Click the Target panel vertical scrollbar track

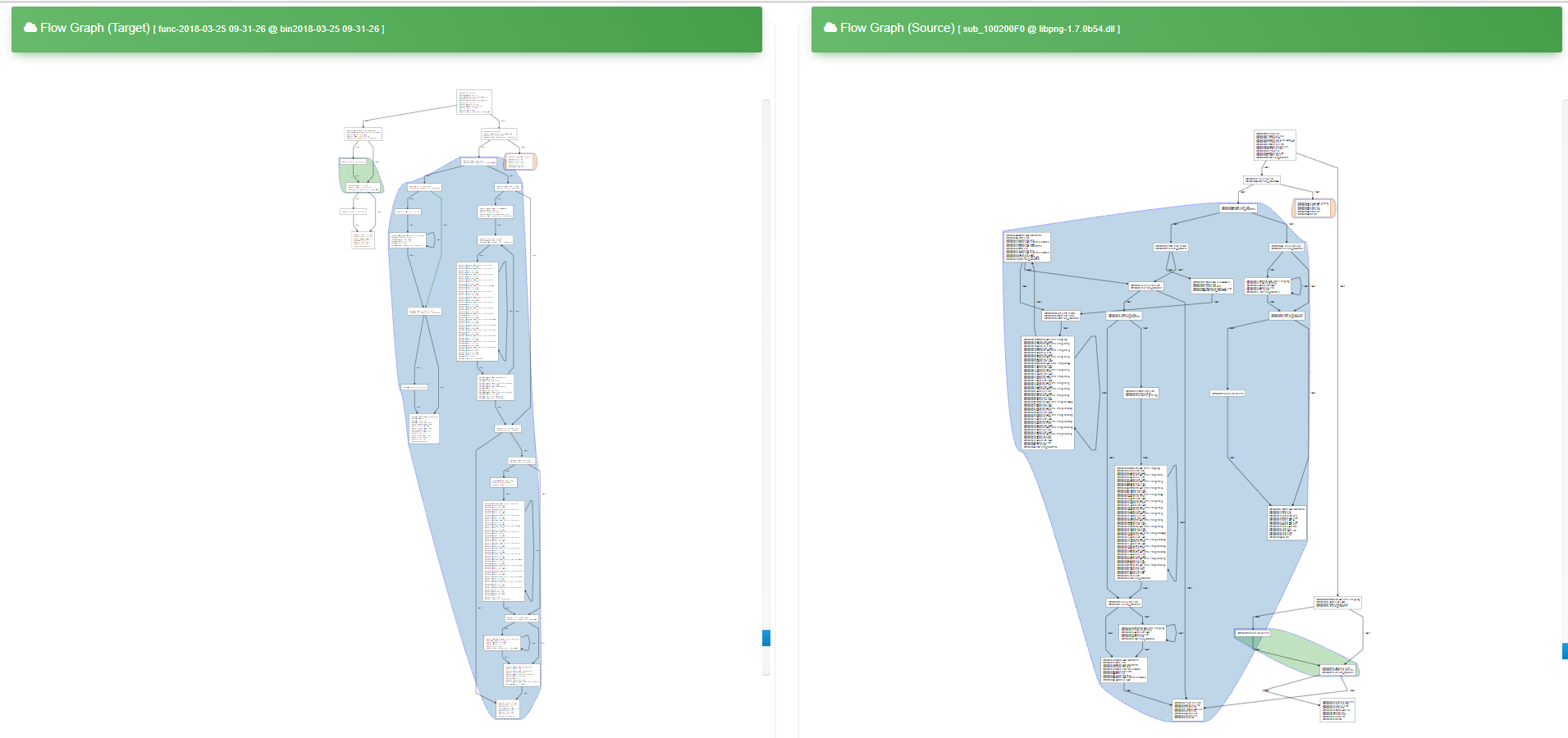(766, 387)
